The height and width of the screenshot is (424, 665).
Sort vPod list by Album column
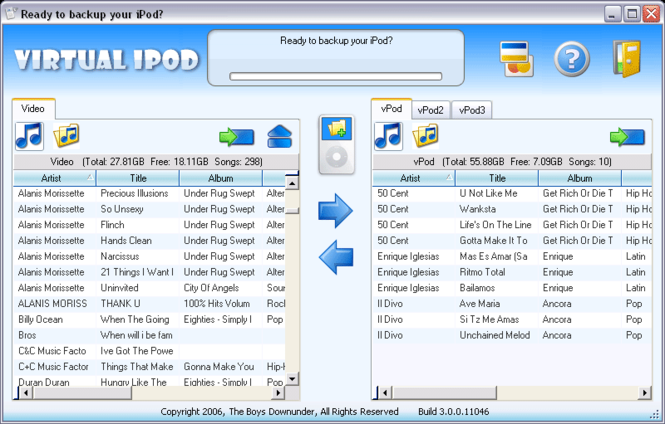point(580,178)
